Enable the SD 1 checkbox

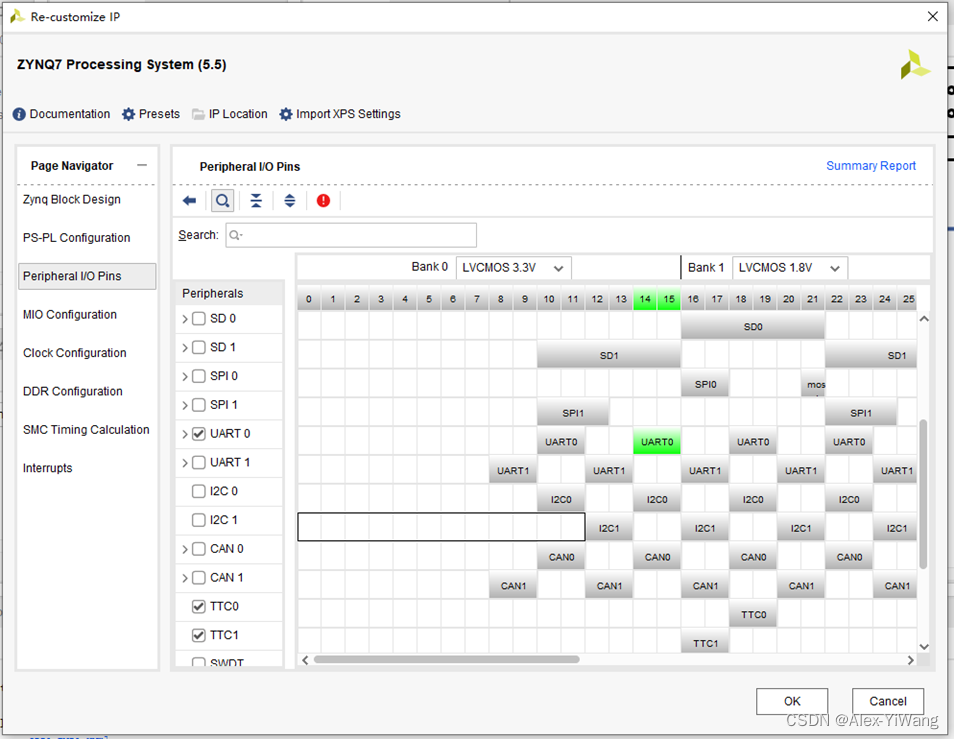pyautogui.click(x=198, y=347)
